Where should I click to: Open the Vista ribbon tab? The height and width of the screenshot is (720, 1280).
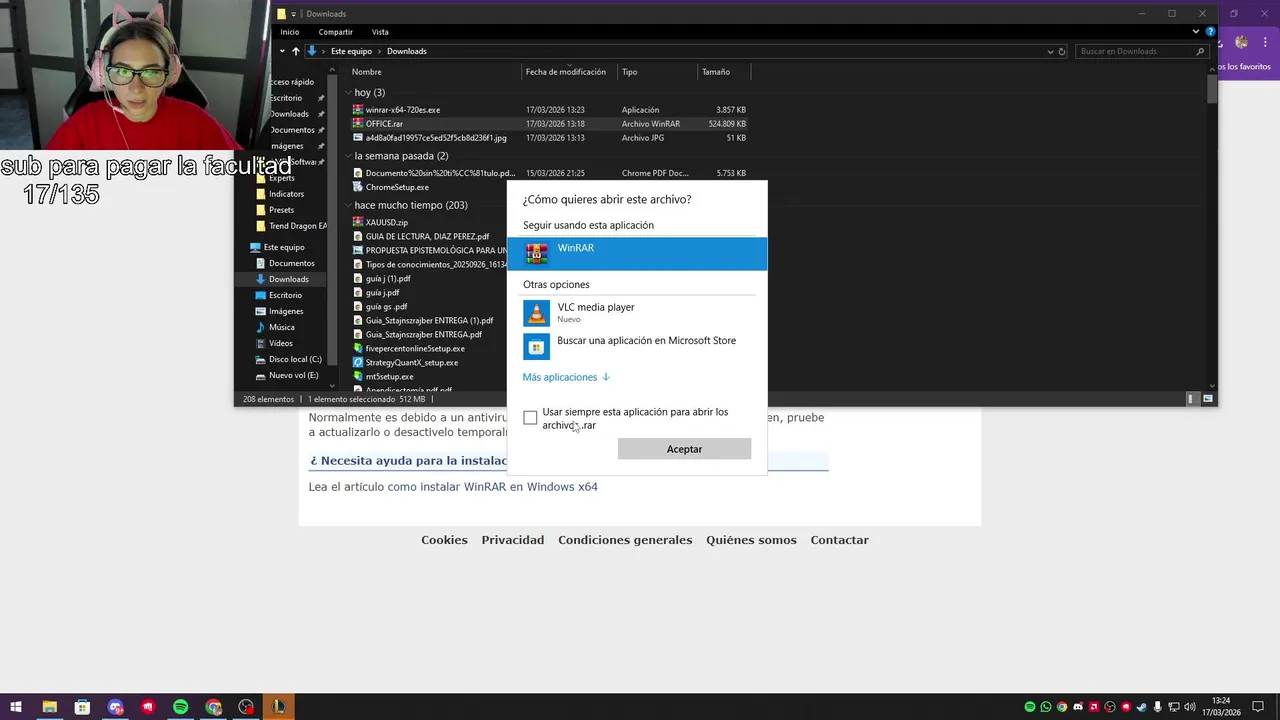coord(380,32)
